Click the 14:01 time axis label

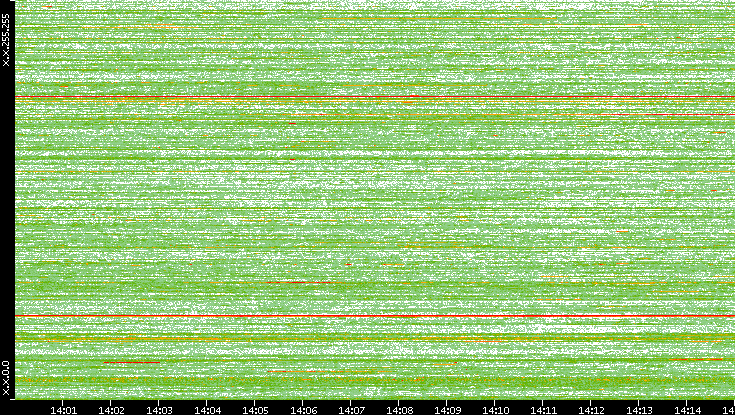(x=63, y=410)
